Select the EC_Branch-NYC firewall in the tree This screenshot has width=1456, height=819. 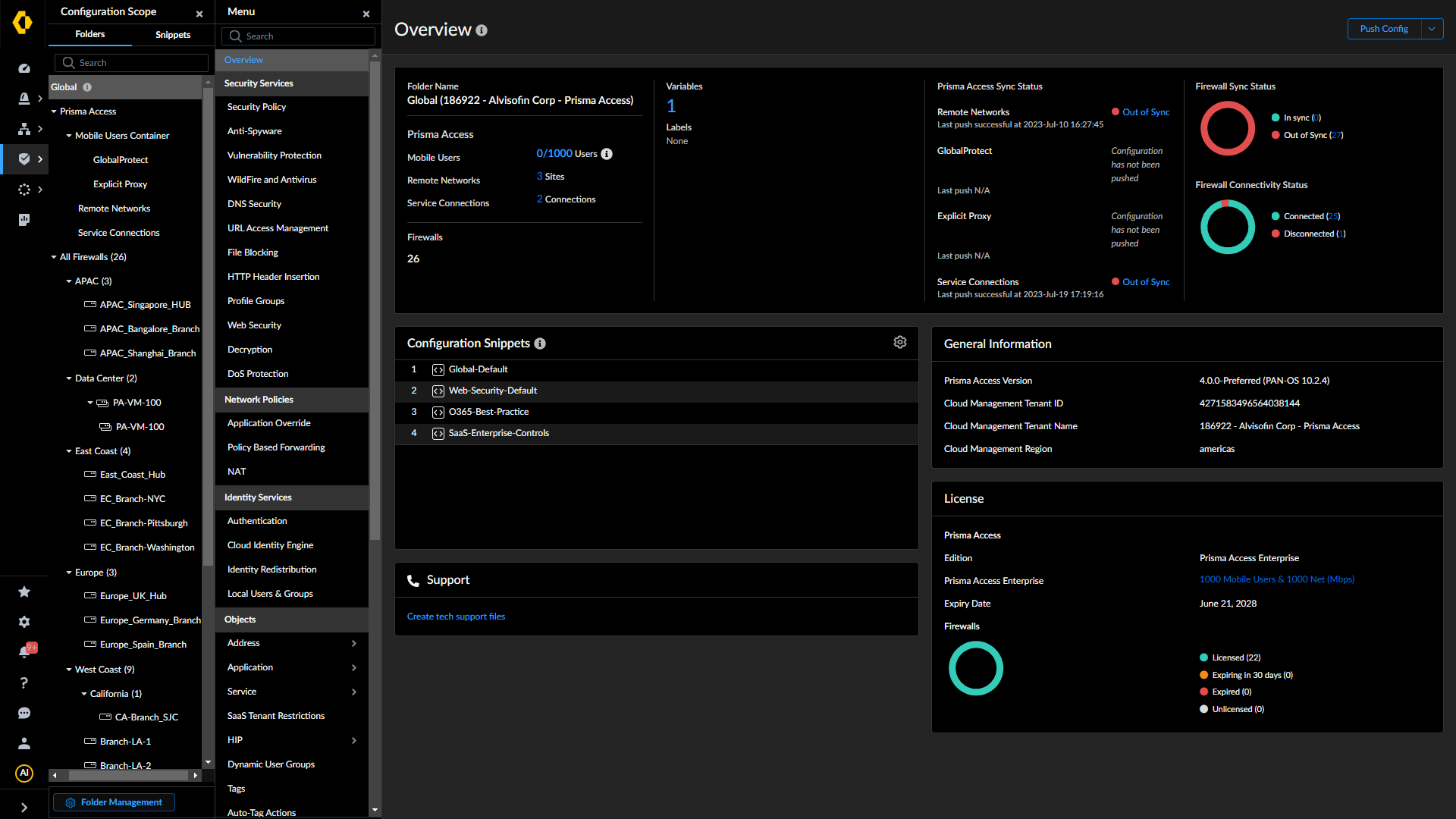point(133,498)
